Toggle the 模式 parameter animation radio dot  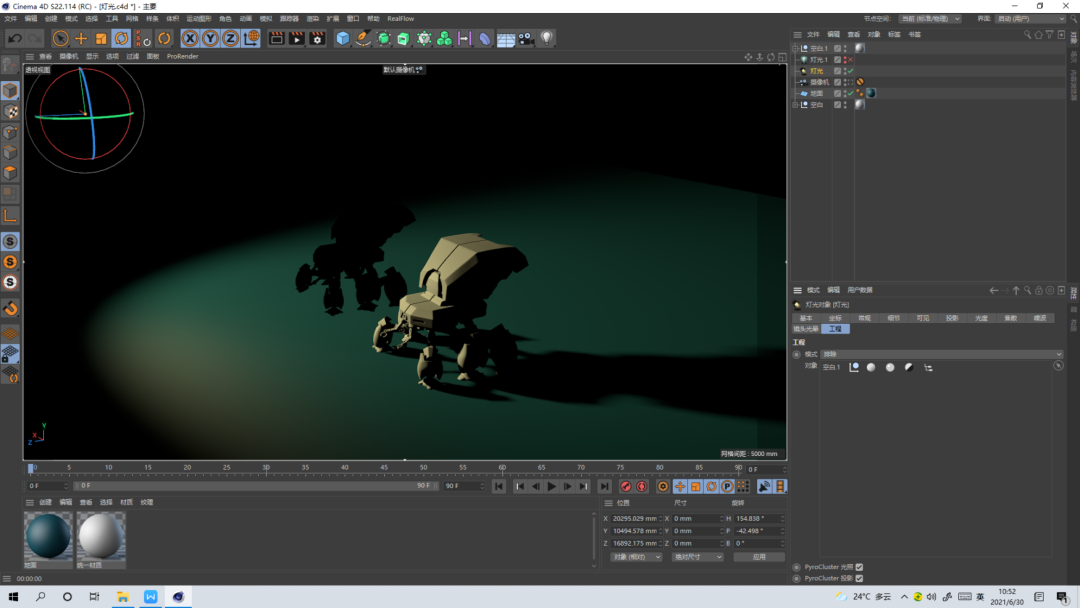click(x=797, y=355)
